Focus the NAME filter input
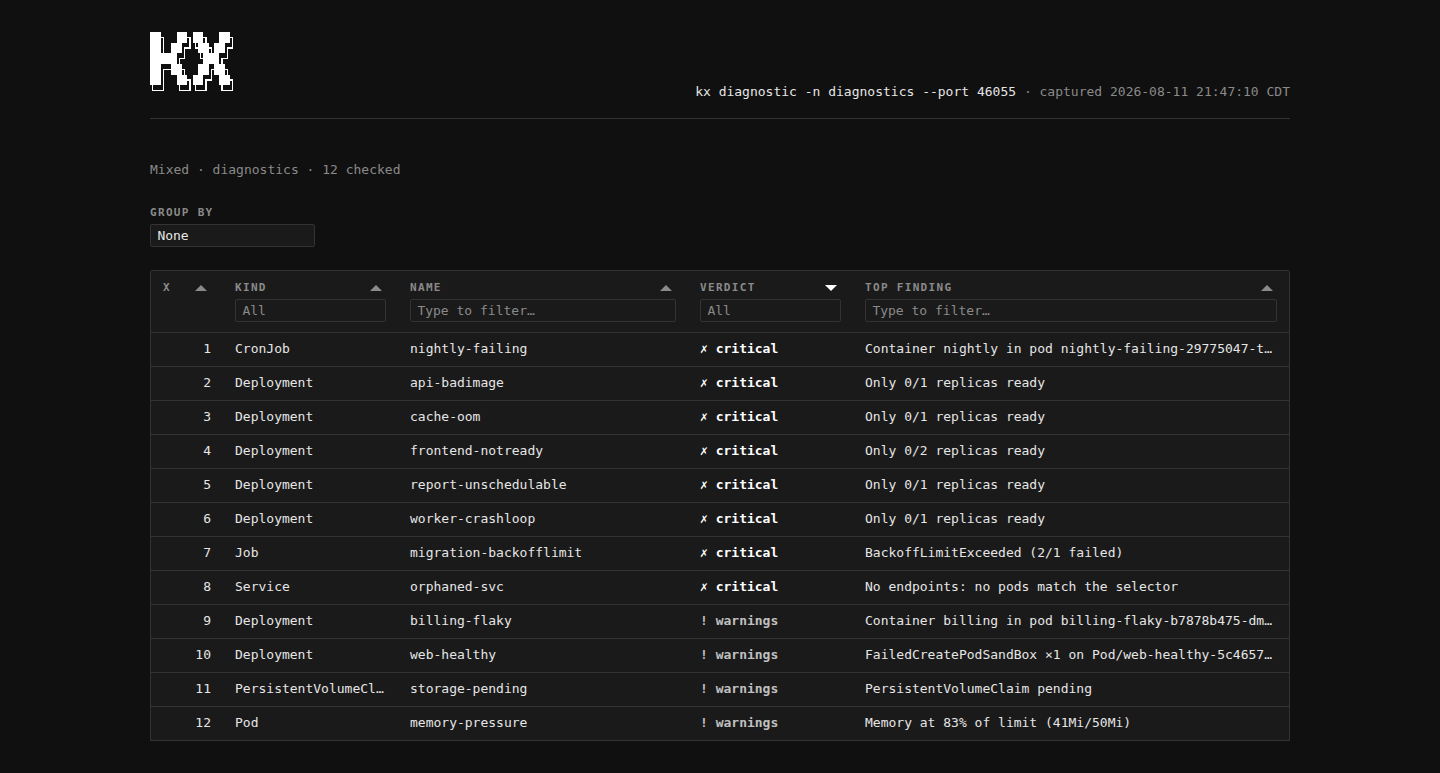This screenshot has width=1440, height=773. pyautogui.click(x=543, y=311)
